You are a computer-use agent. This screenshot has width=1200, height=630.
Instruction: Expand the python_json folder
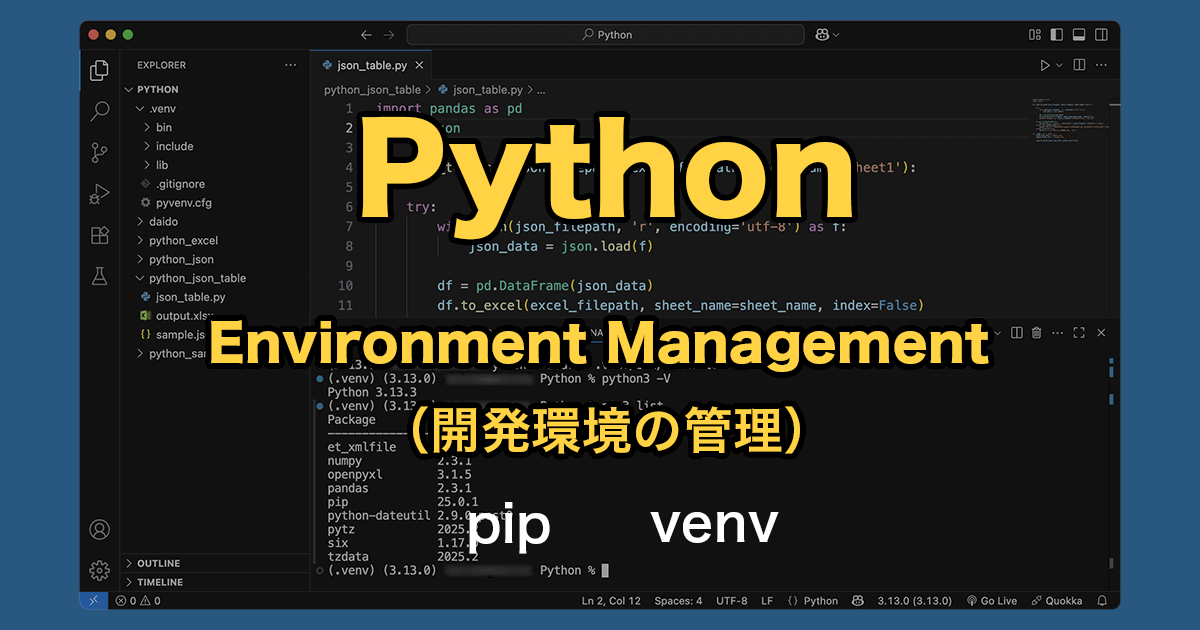tap(214, 259)
